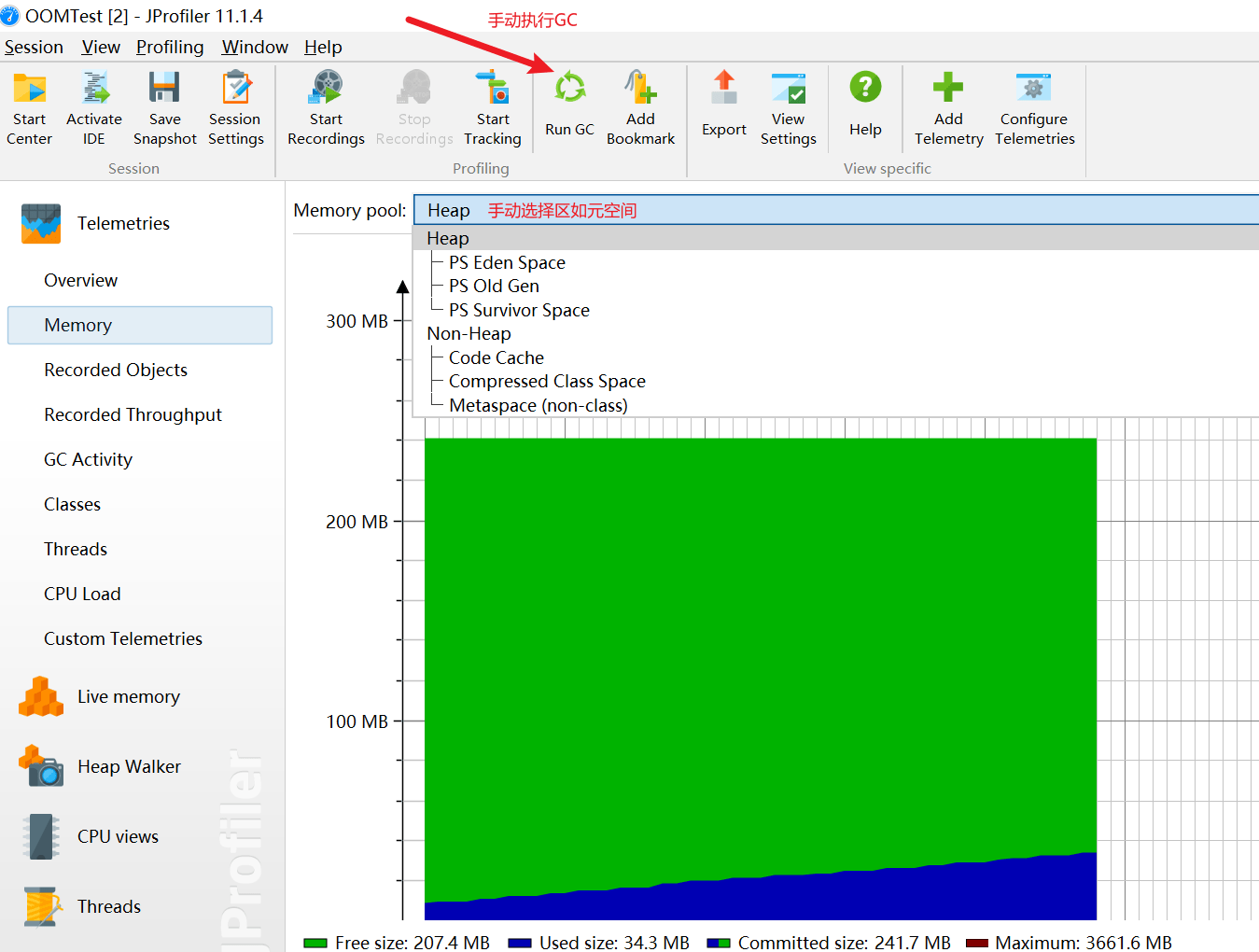Open Configure Telemetries
The width and height of the screenshot is (1259, 952).
[x=1033, y=90]
